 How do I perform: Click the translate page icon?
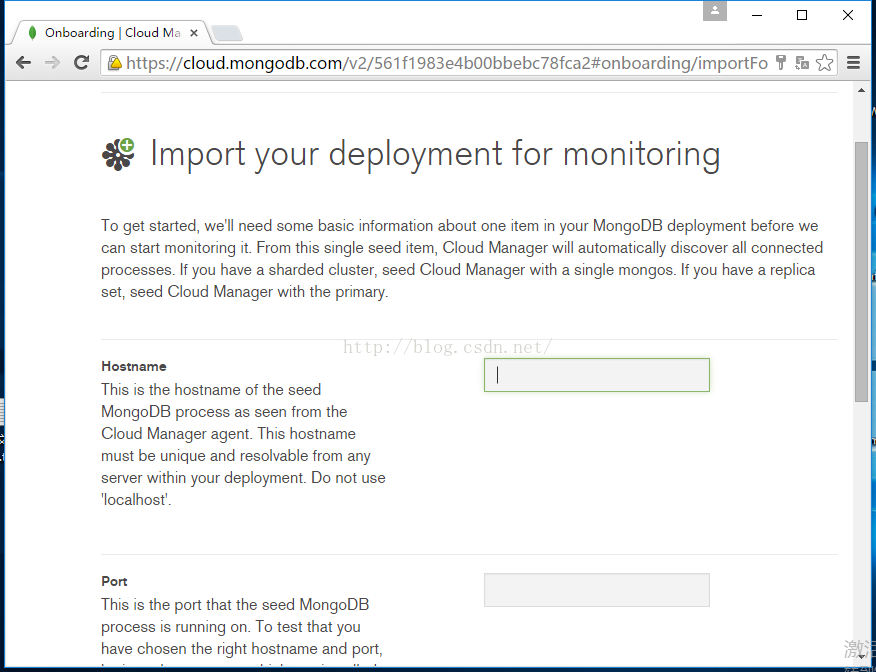[802, 63]
